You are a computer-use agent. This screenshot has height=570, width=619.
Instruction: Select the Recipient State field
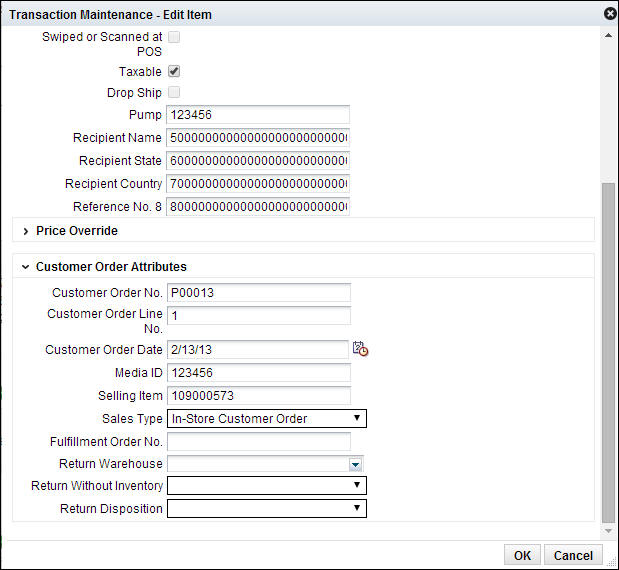258,161
